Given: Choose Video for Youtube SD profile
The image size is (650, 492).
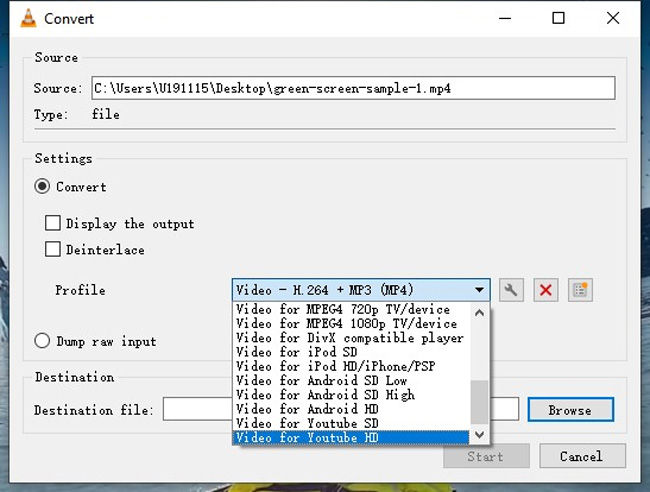Looking at the screenshot, I should point(351,423).
